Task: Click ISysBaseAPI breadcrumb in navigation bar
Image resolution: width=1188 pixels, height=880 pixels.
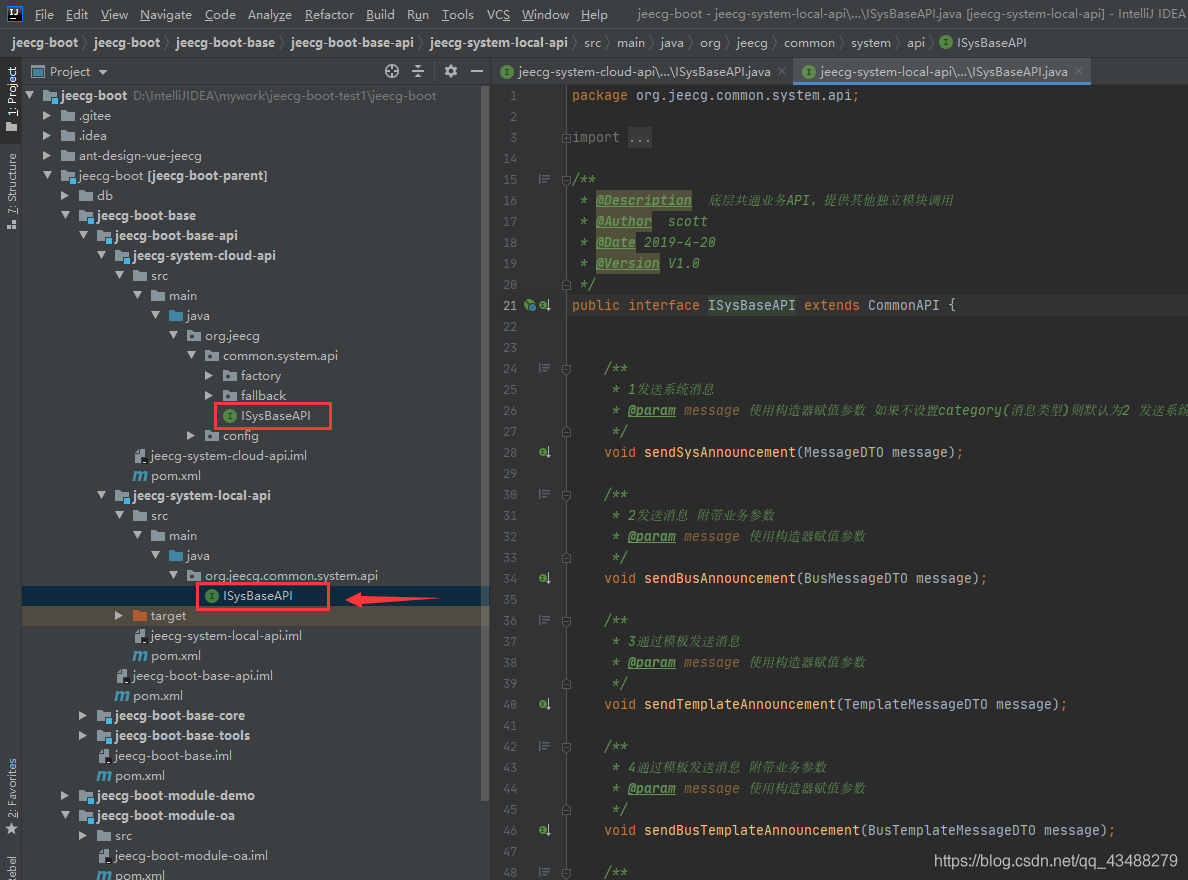Action: coord(983,42)
